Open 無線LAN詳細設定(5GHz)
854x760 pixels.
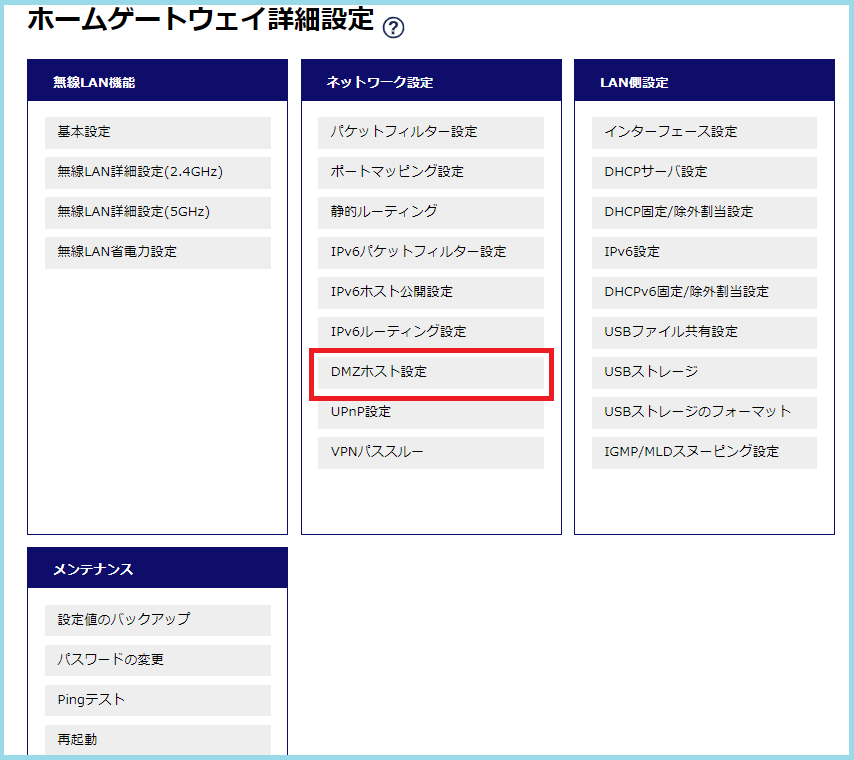[158, 212]
